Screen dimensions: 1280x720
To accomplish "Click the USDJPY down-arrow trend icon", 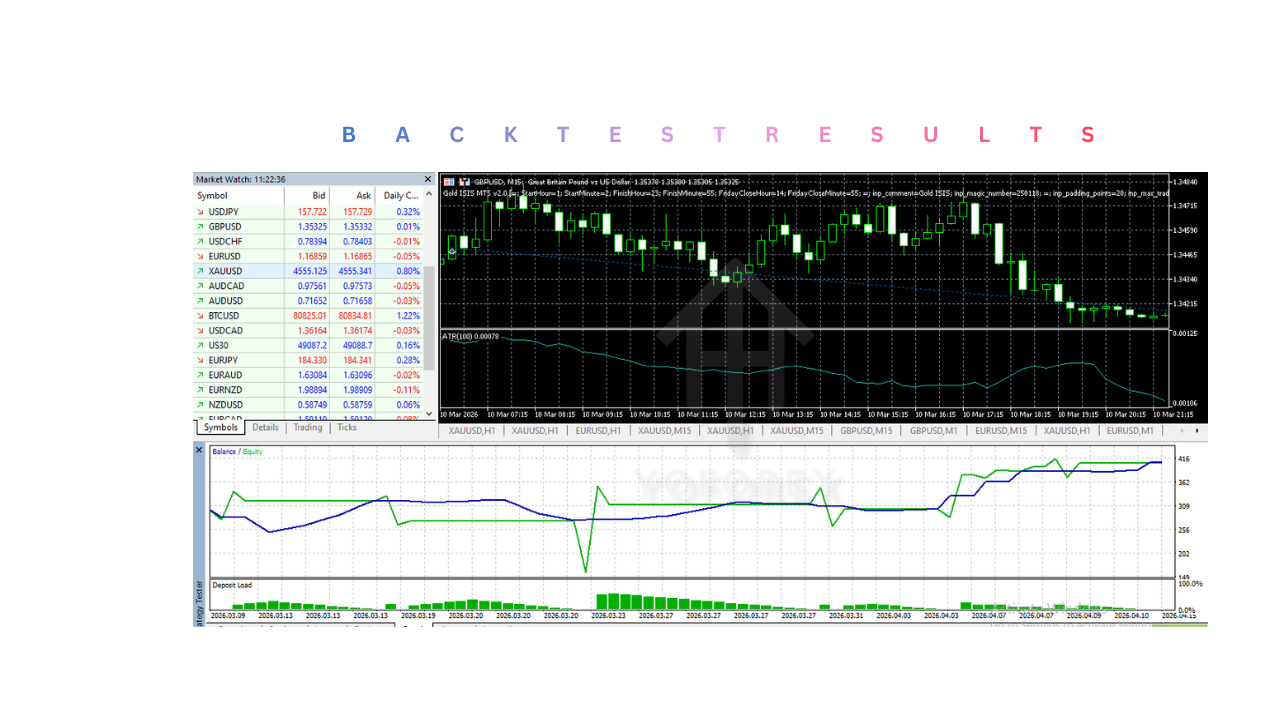I will coord(200,212).
